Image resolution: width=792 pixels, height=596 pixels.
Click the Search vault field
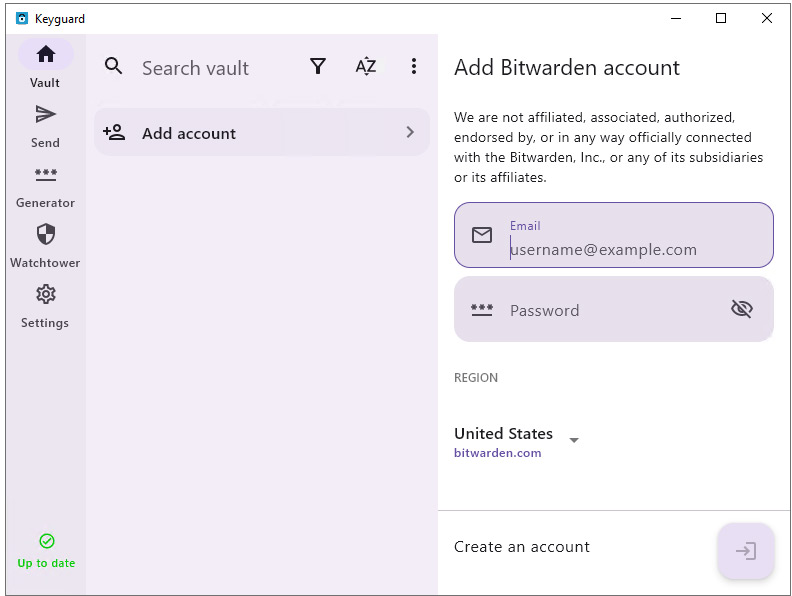195,68
